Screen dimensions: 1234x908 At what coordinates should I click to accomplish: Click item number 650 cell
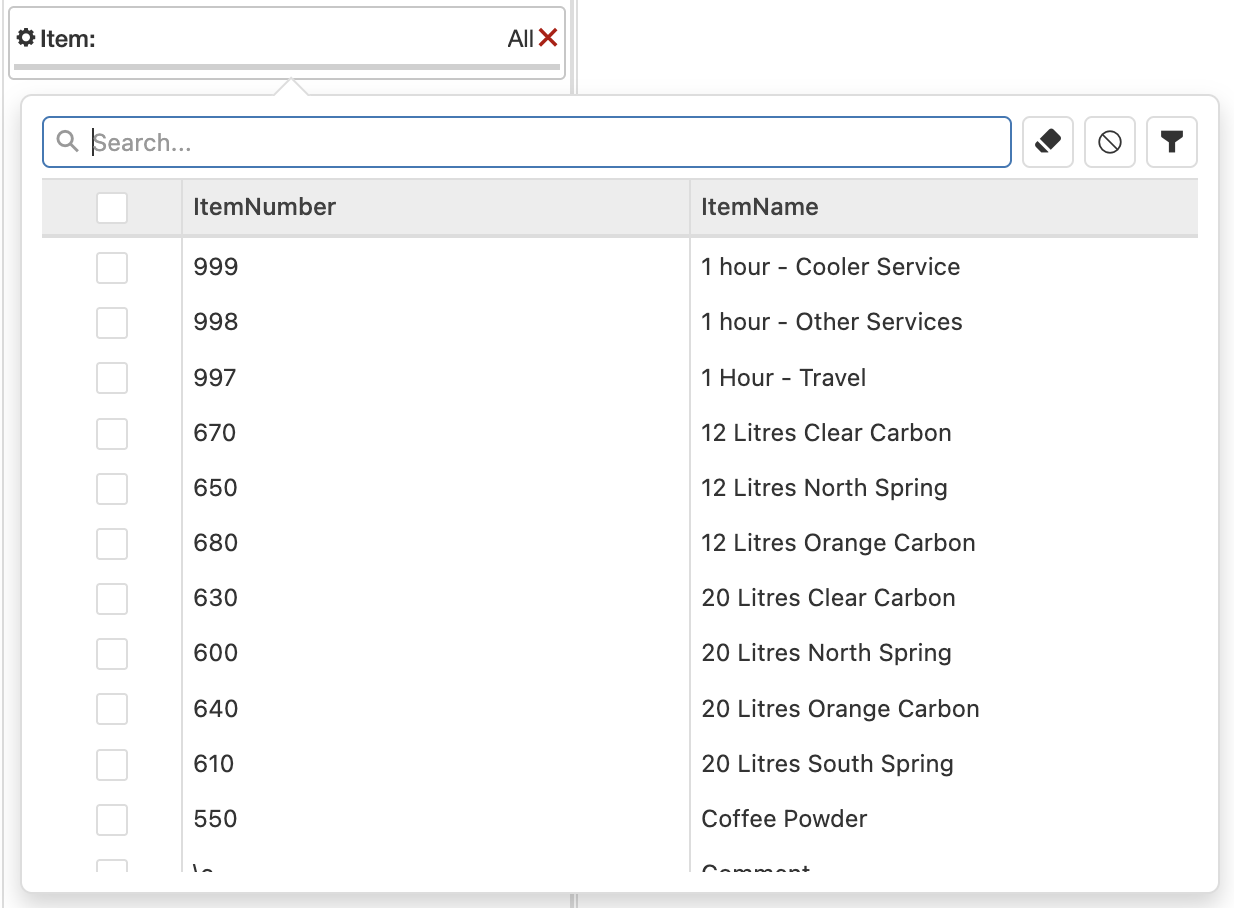click(216, 488)
